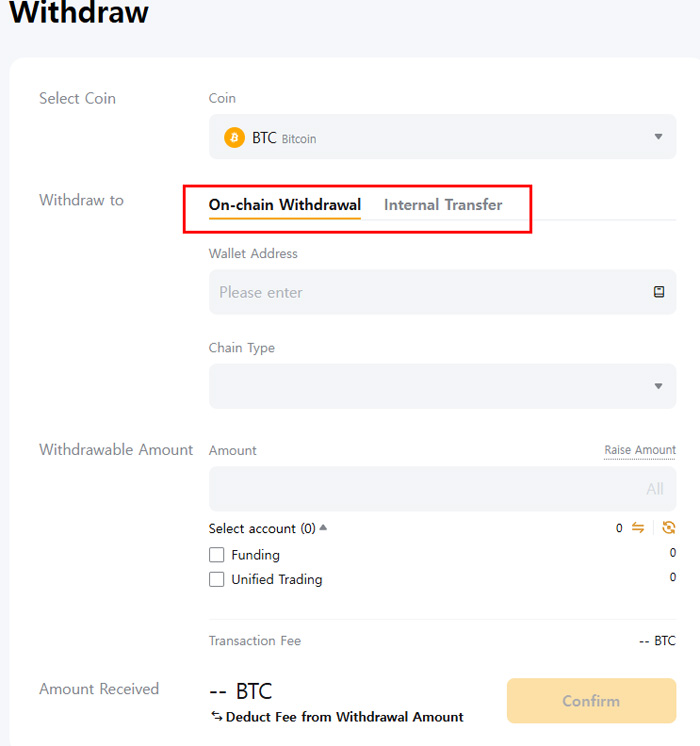The image size is (700, 746).
Task: Collapse the Select account (0) list
Action: (x=323, y=528)
